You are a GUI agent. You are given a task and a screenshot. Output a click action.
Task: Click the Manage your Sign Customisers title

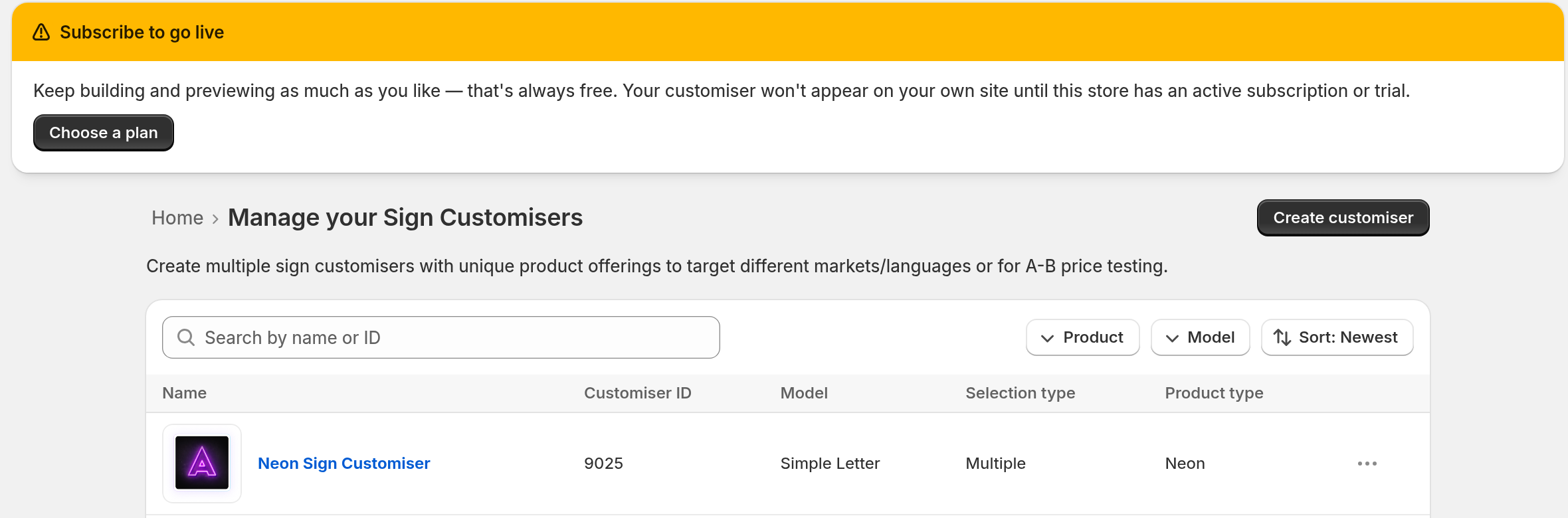pyautogui.click(x=405, y=218)
